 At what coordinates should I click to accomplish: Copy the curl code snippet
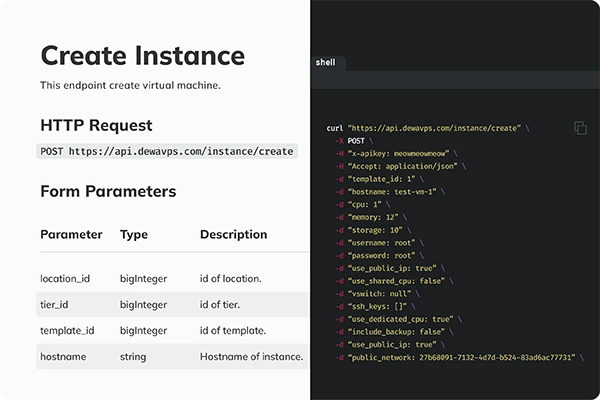(580, 128)
